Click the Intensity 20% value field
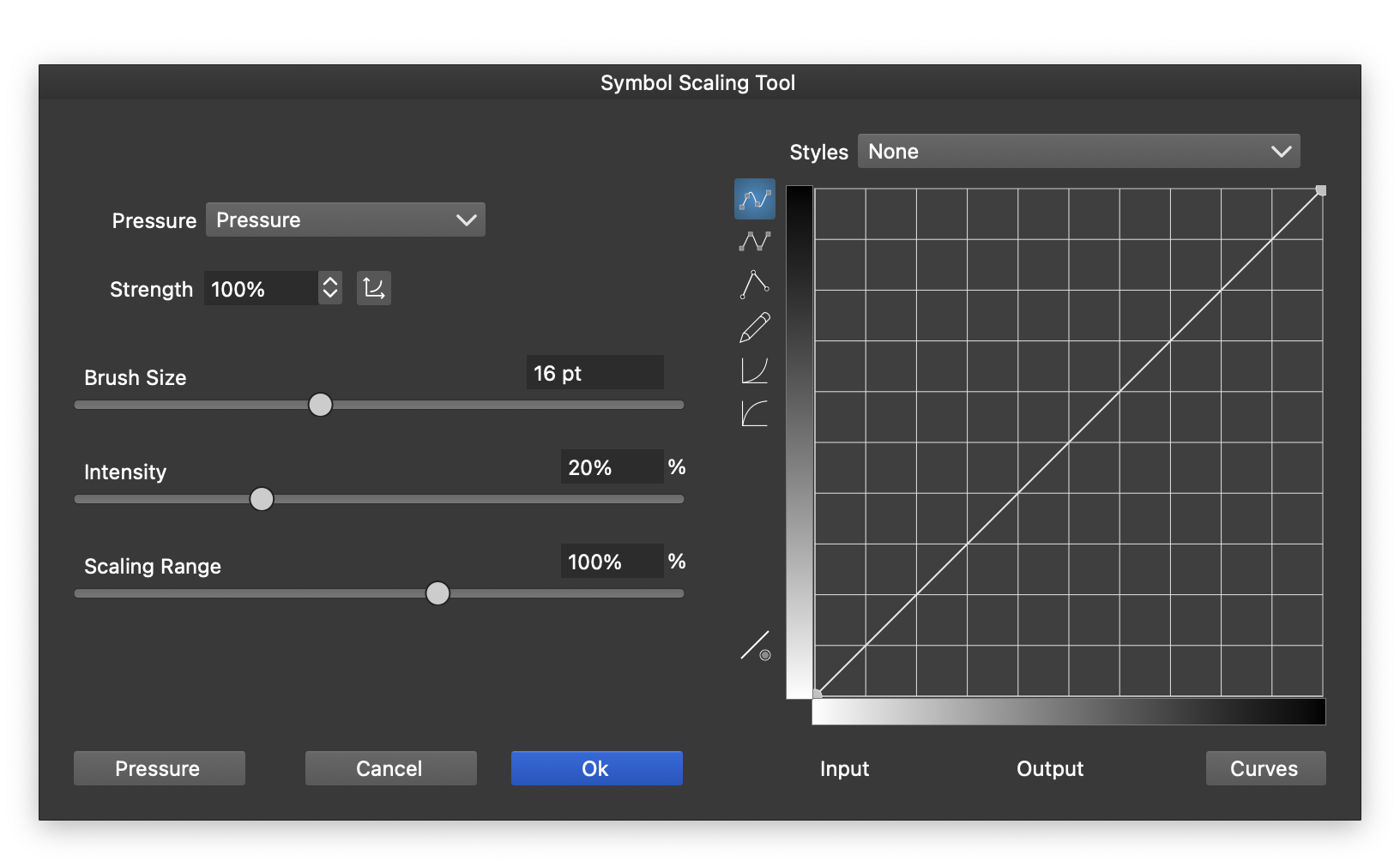The height and width of the screenshot is (866, 1400). click(x=611, y=467)
